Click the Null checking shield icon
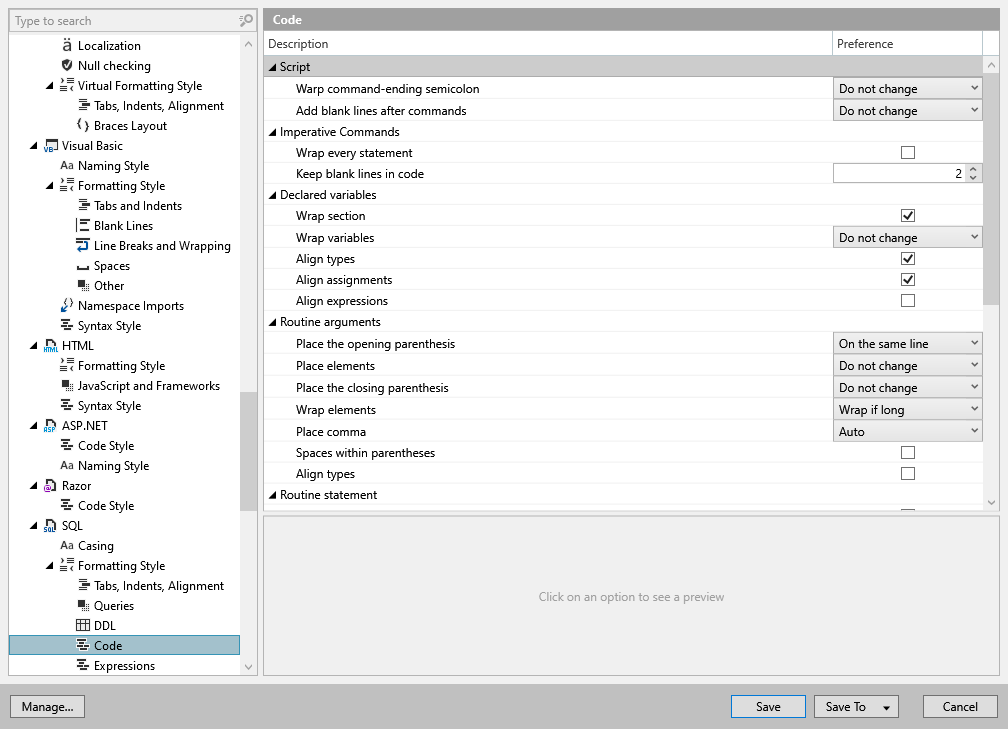This screenshot has height=729, width=1008. [67, 66]
